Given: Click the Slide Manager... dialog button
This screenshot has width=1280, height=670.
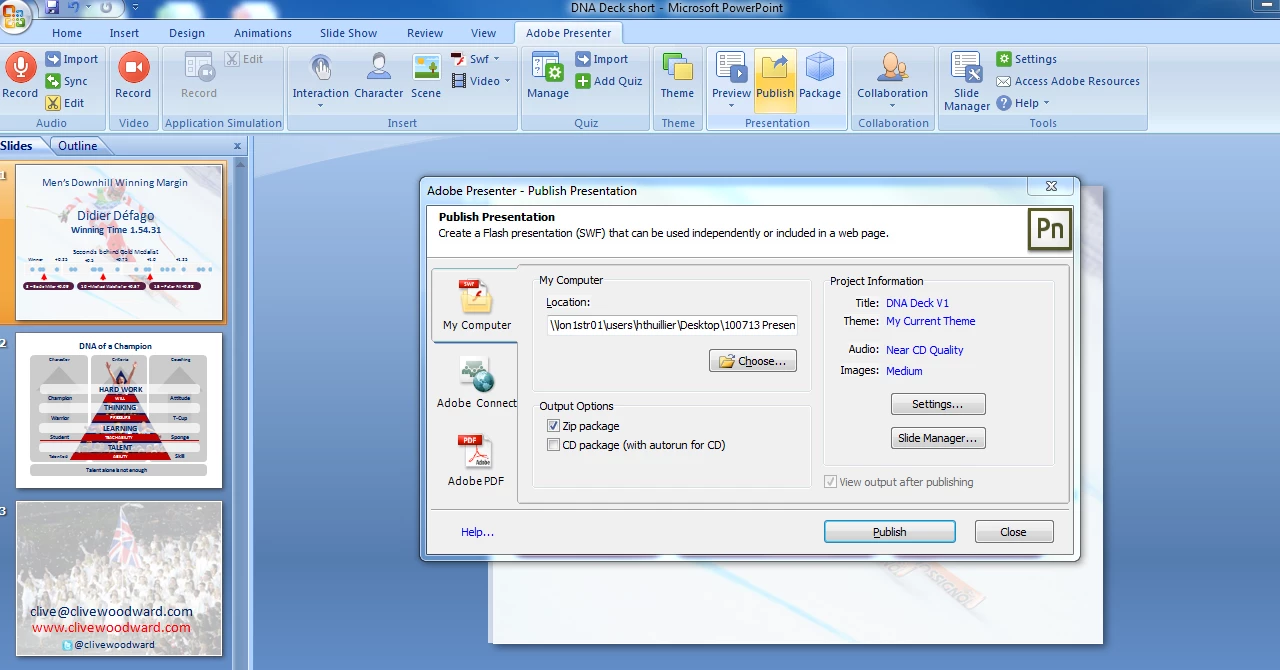Looking at the screenshot, I should click(x=938, y=438).
